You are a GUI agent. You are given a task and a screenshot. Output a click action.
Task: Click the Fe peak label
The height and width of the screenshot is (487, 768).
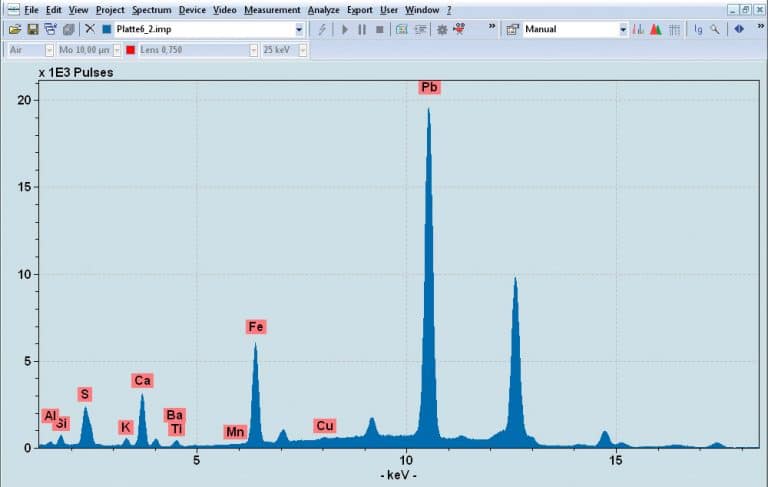[256, 327]
